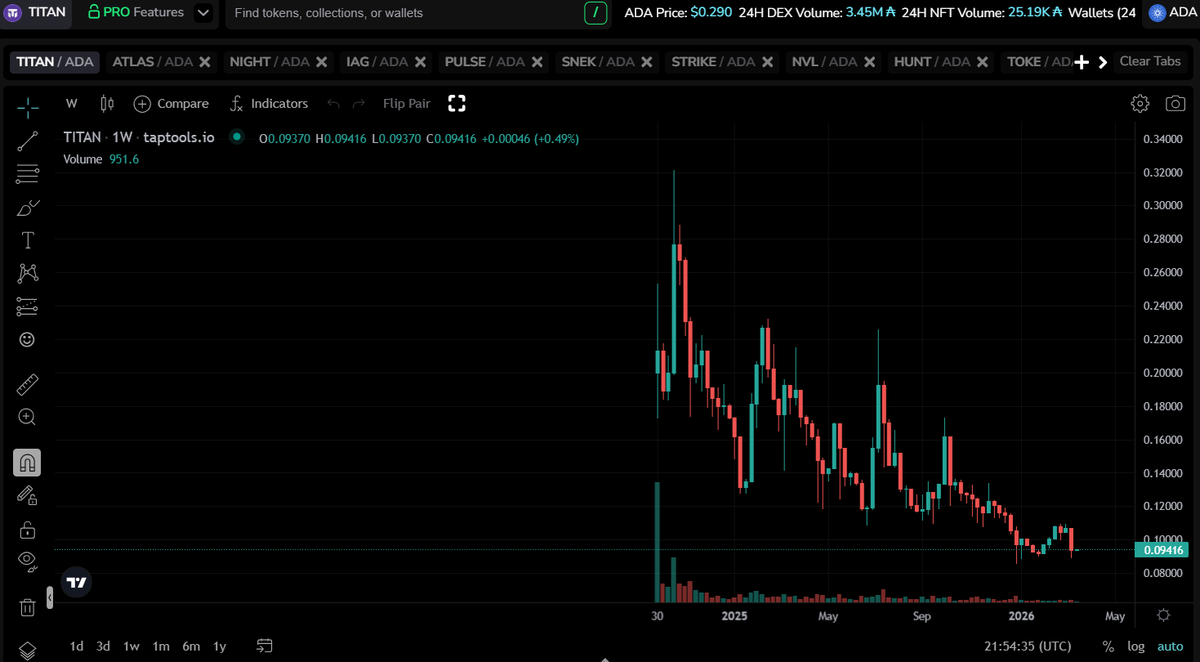This screenshot has width=1200, height=662.
Task: Open the ADA currency selector
Action: [x=1174, y=12]
